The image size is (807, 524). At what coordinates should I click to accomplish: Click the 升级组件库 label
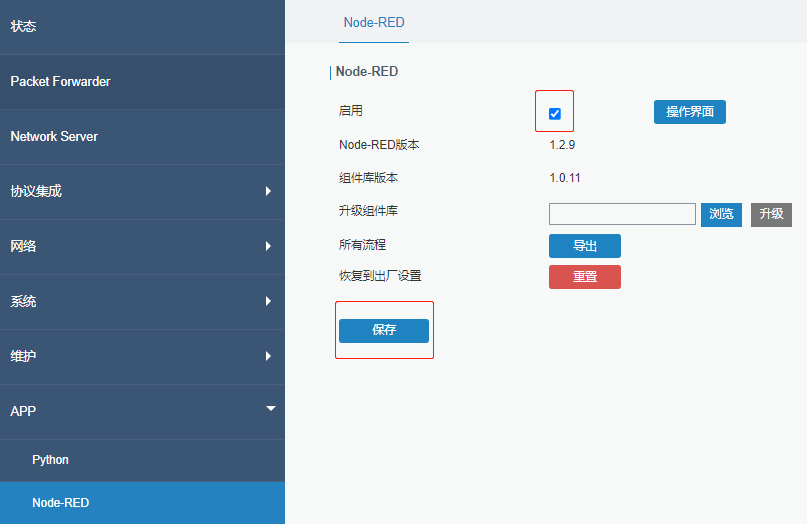368,211
